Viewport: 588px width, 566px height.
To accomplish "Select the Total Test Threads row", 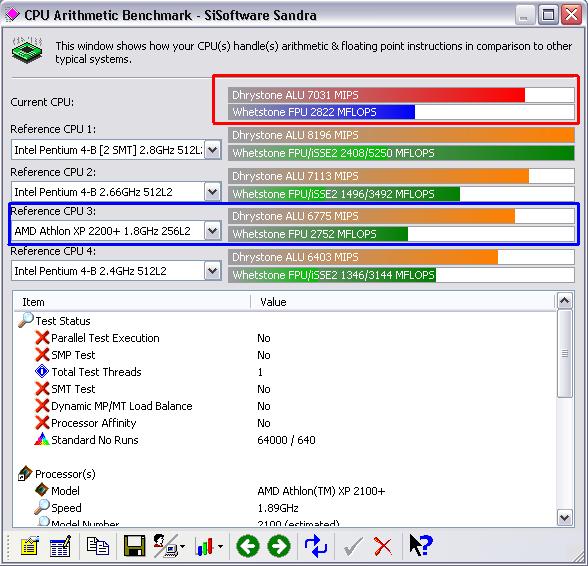I will pos(285,372).
